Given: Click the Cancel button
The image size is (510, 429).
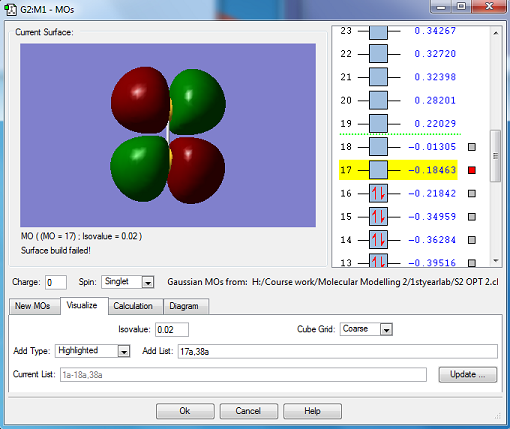Looking at the screenshot, I should (248, 411).
